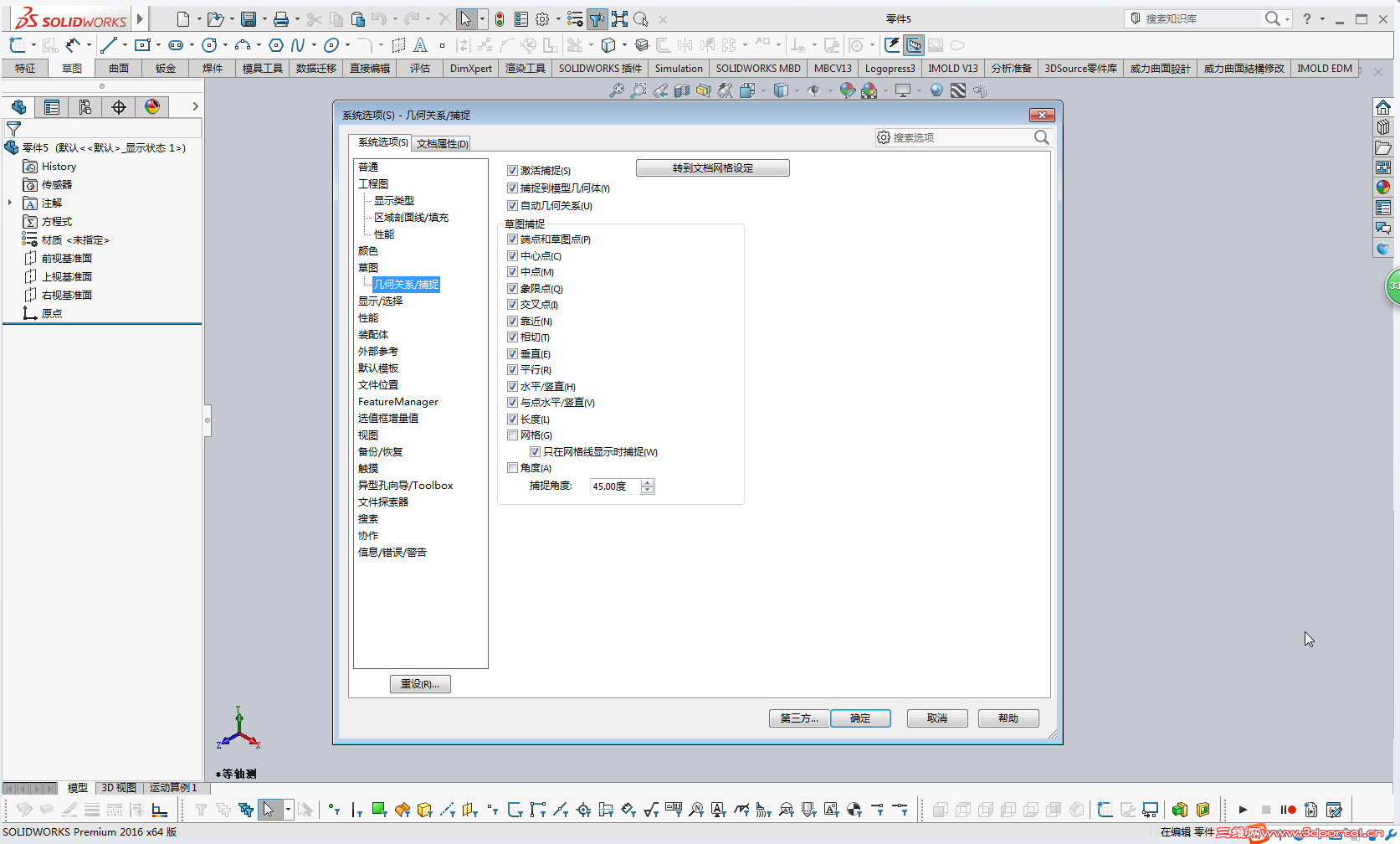Switch to the 文档属性(D) tab
The image size is (1400, 844).
coord(442,143)
